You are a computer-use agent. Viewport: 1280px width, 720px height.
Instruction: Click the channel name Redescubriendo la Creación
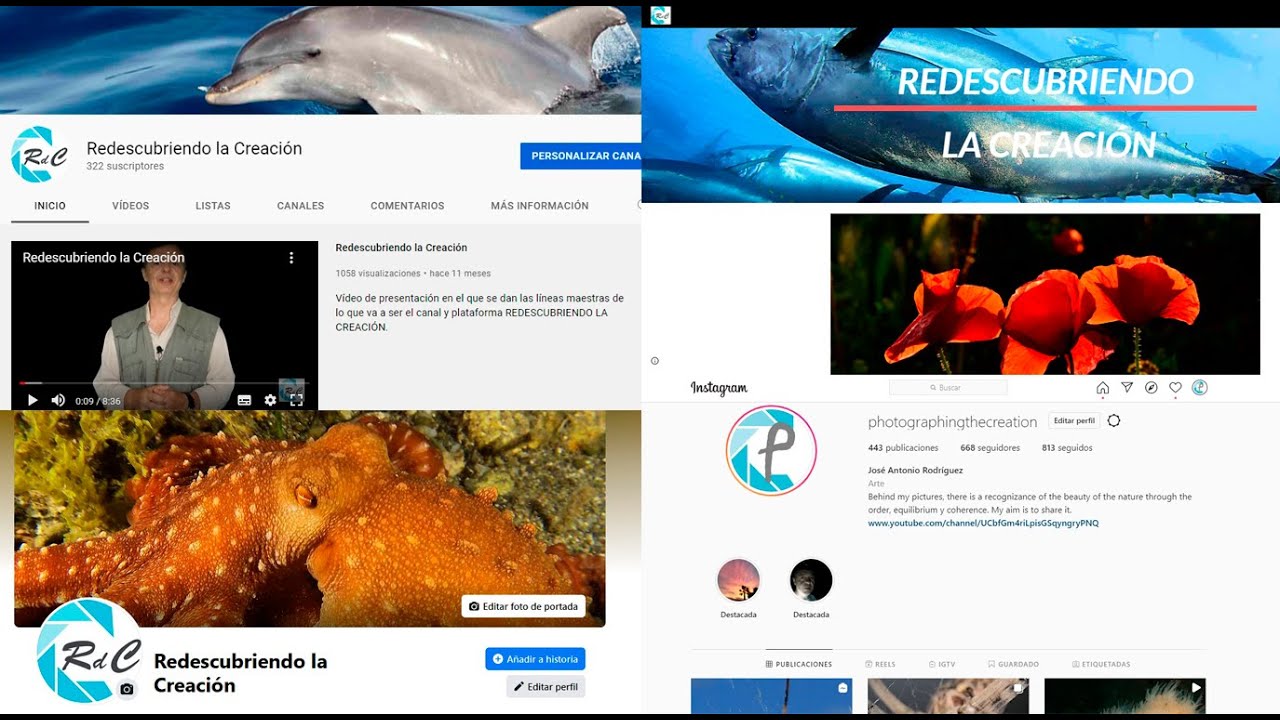click(x=194, y=148)
